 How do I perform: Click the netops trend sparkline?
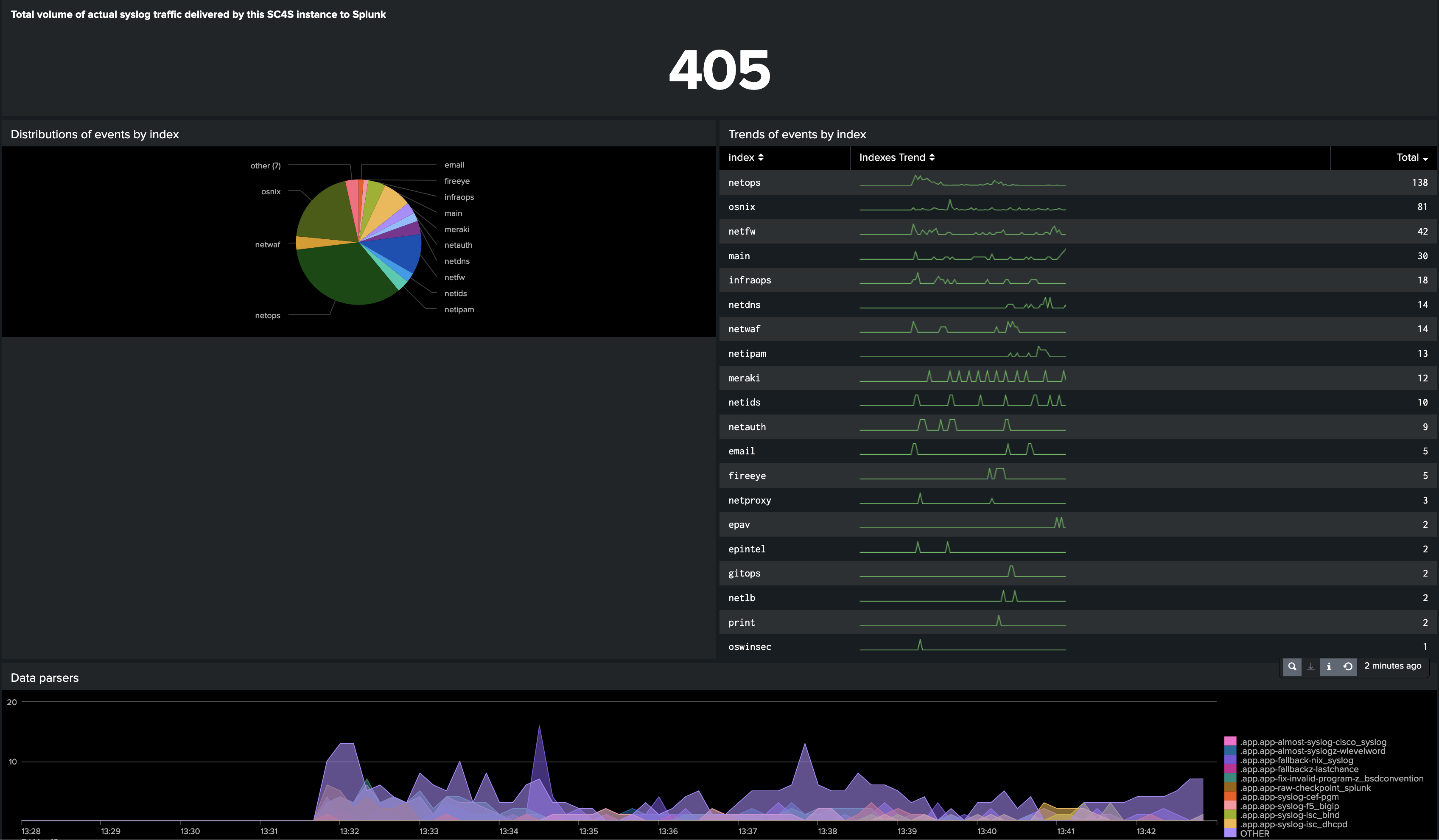point(962,182)
